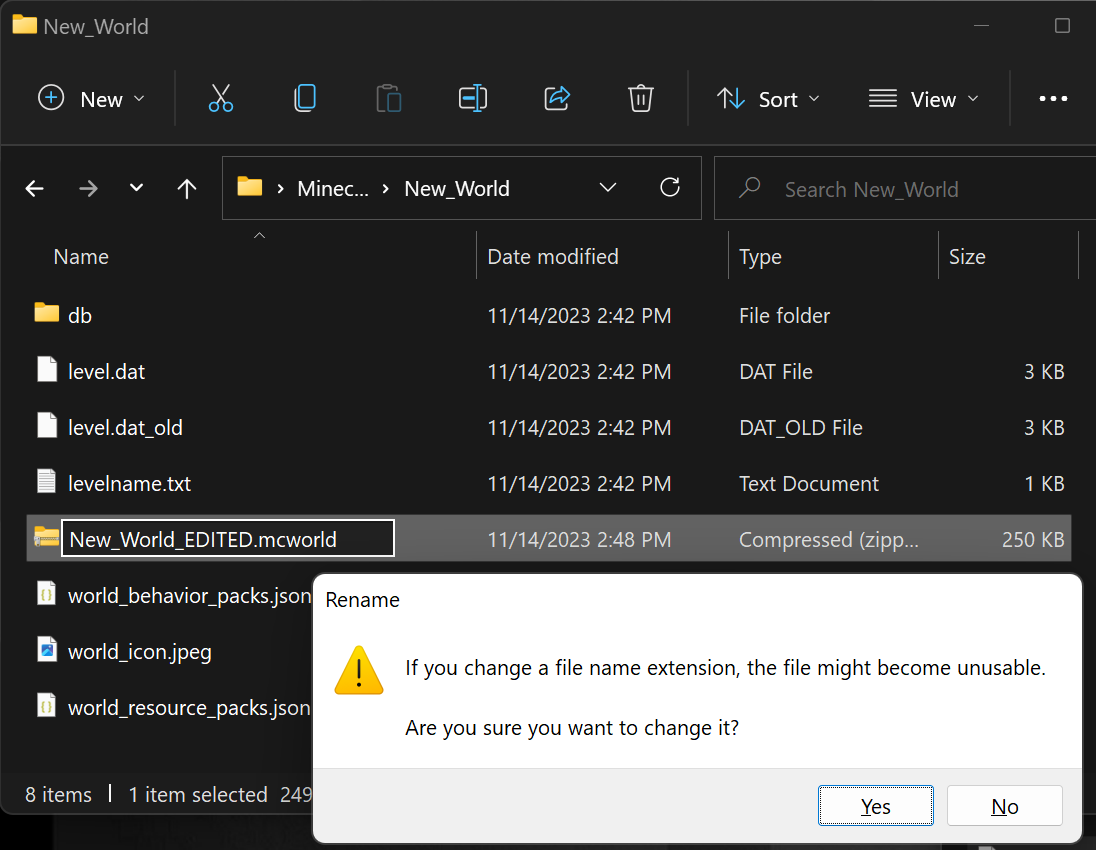Click the Share icon in toolbar
The width and height of the screenshot is (1096, 850).
557,99
